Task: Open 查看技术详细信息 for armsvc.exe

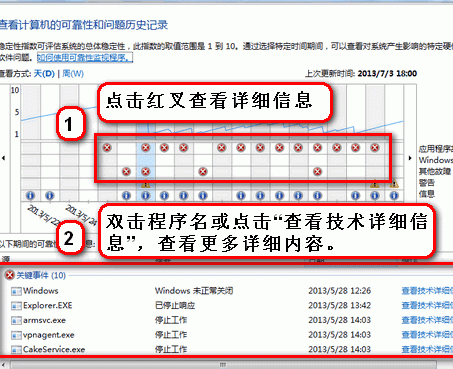Action: (x=427, y=320)
